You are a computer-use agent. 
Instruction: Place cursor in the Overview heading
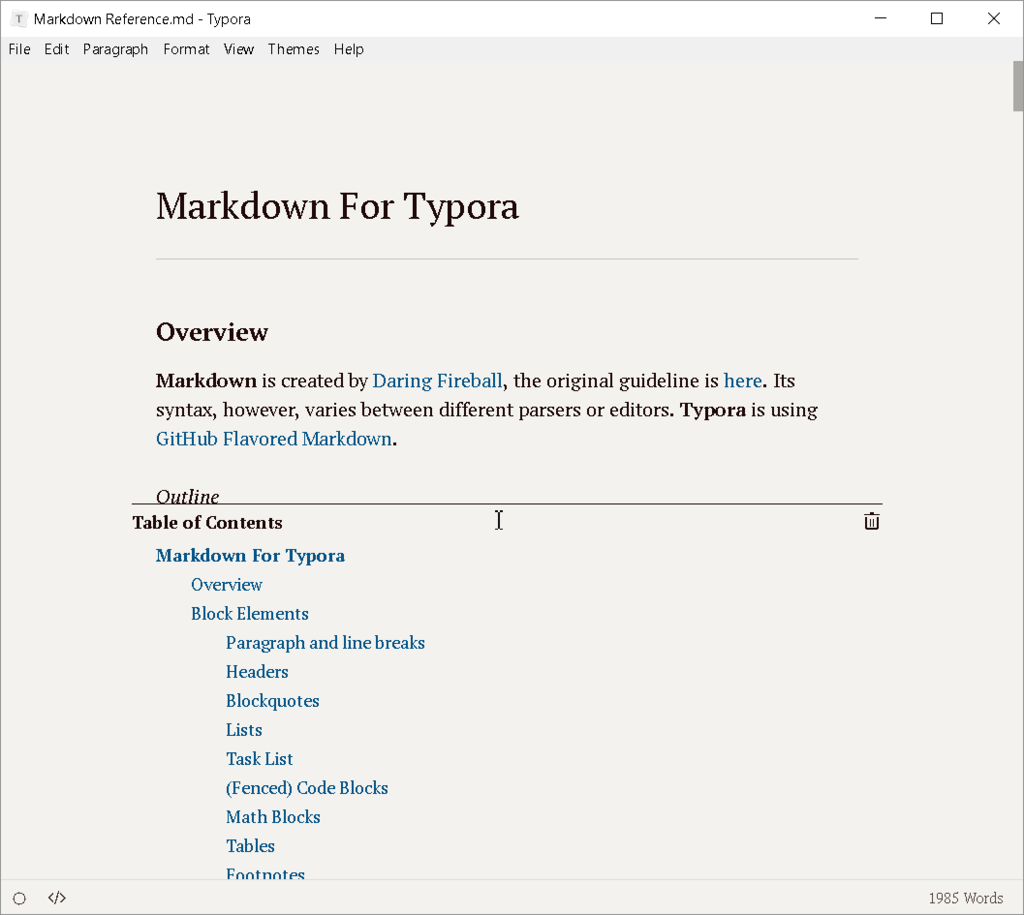coord(212,332)
